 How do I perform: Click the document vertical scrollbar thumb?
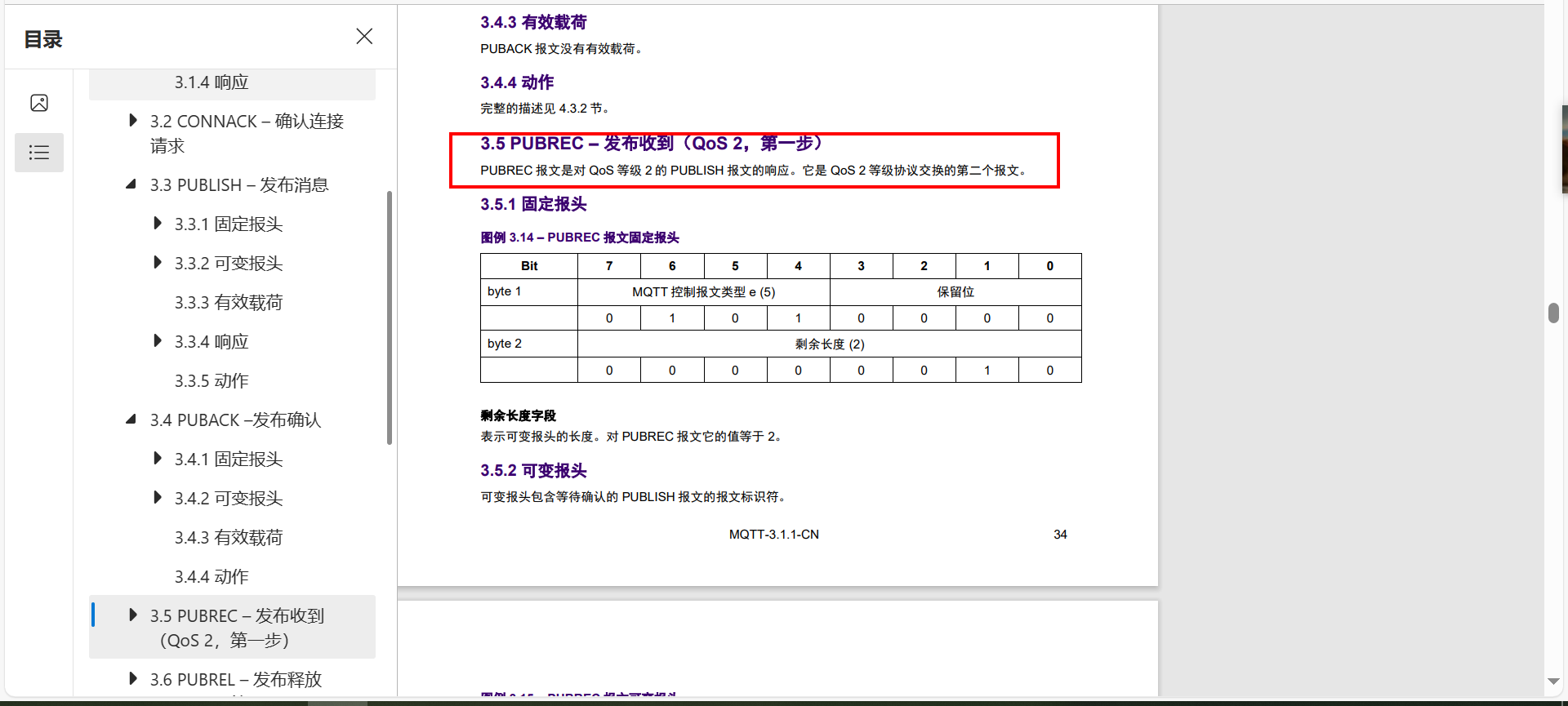1553,313
